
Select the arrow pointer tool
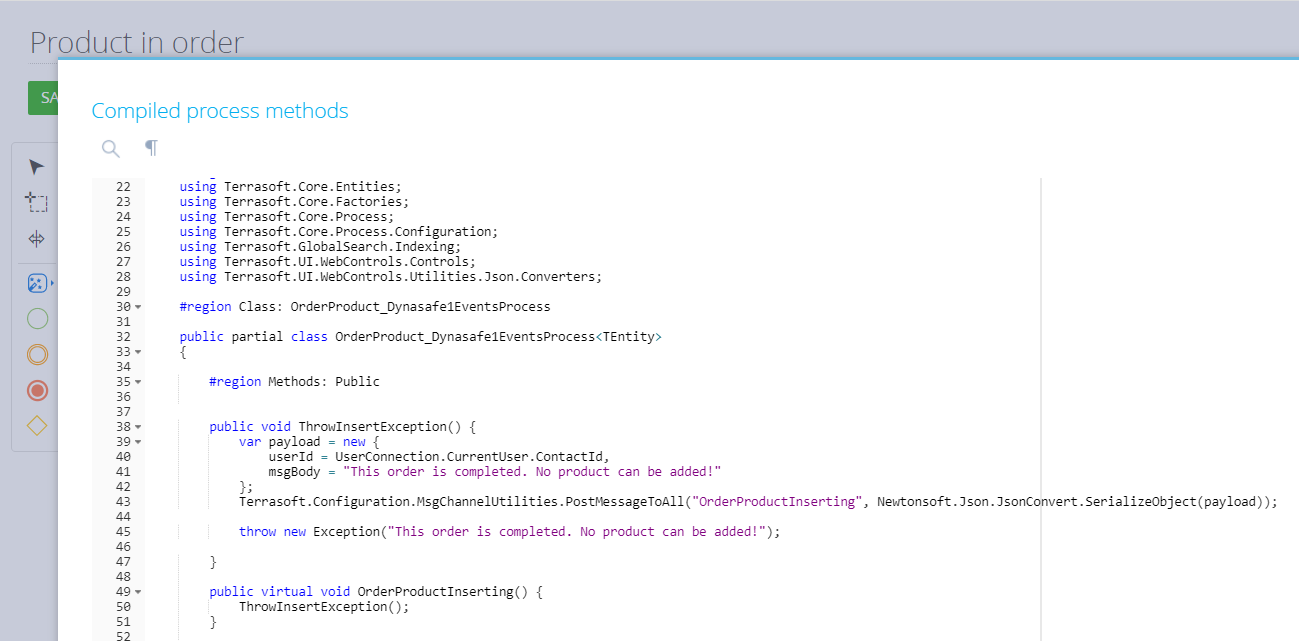(x=37, y=167)
